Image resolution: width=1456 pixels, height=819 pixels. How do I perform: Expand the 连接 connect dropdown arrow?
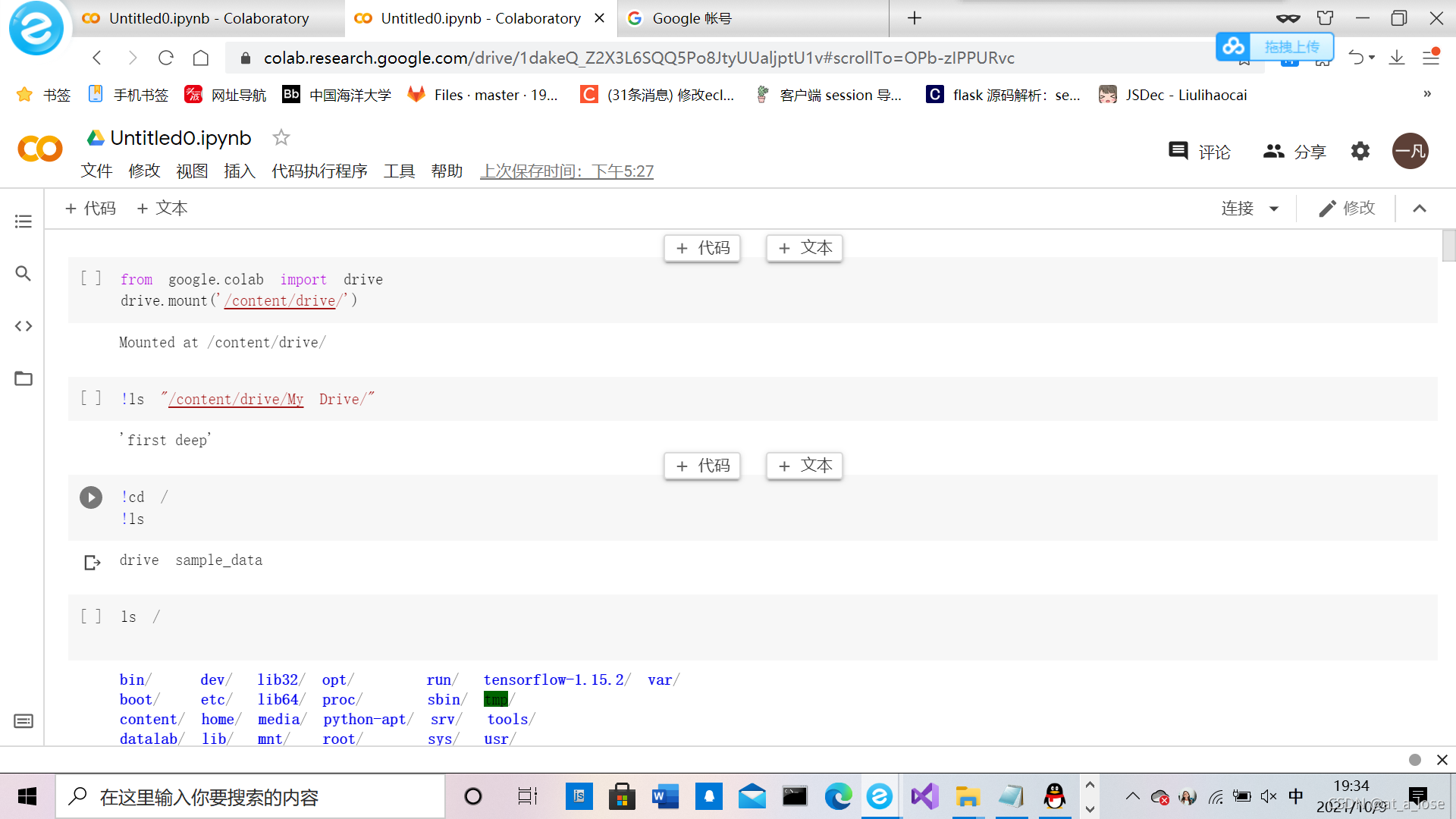coord(1274,209)
